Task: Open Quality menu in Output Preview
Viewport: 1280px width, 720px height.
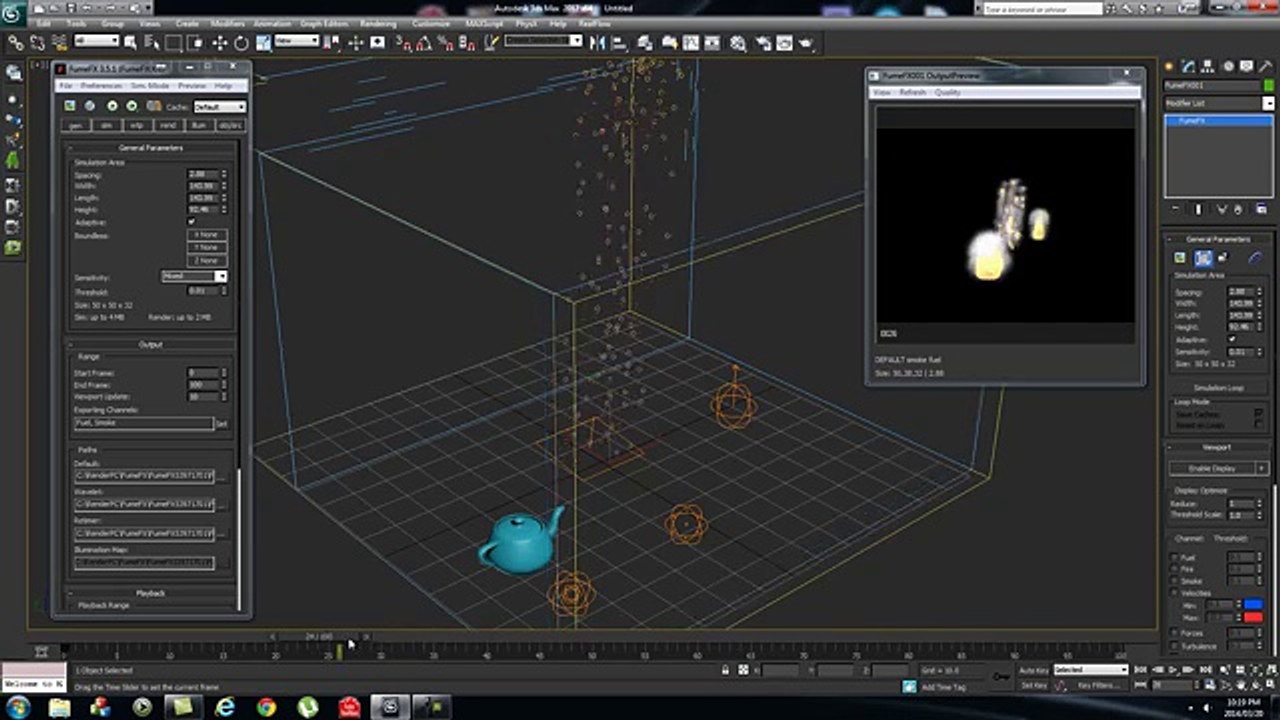Action: [x=947, y=92]
